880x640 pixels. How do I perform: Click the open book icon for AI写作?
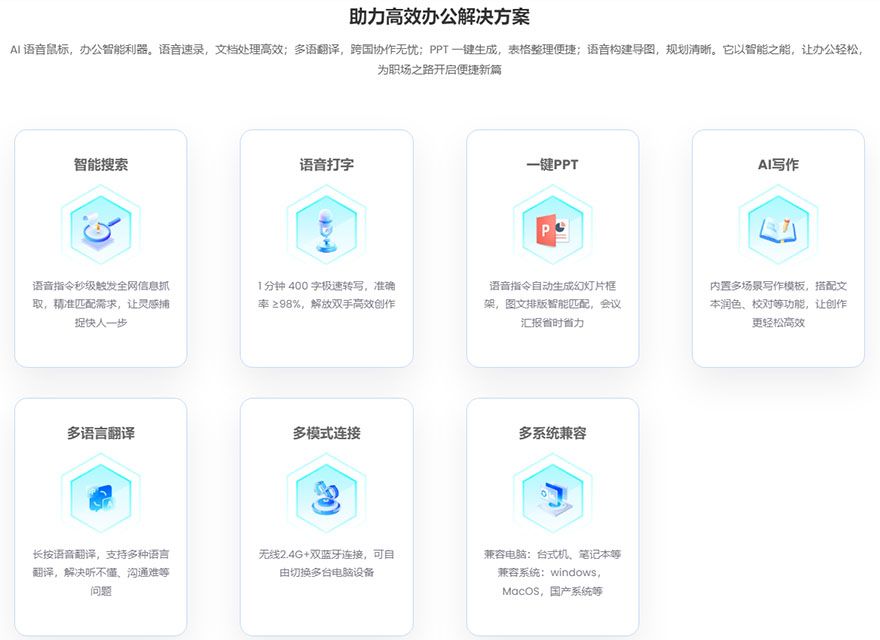pyautogui.click(x=778, y=226)
